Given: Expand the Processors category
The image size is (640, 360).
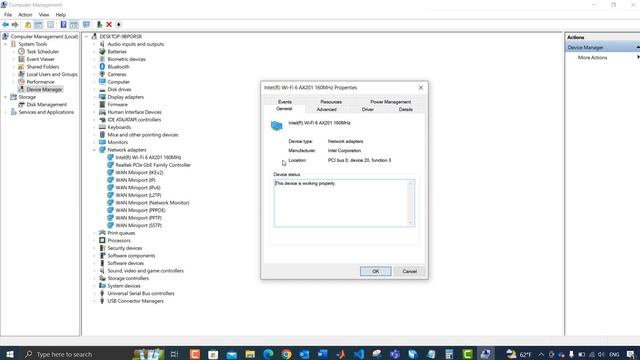Looking at the screenshot, I should click(94, 240).
